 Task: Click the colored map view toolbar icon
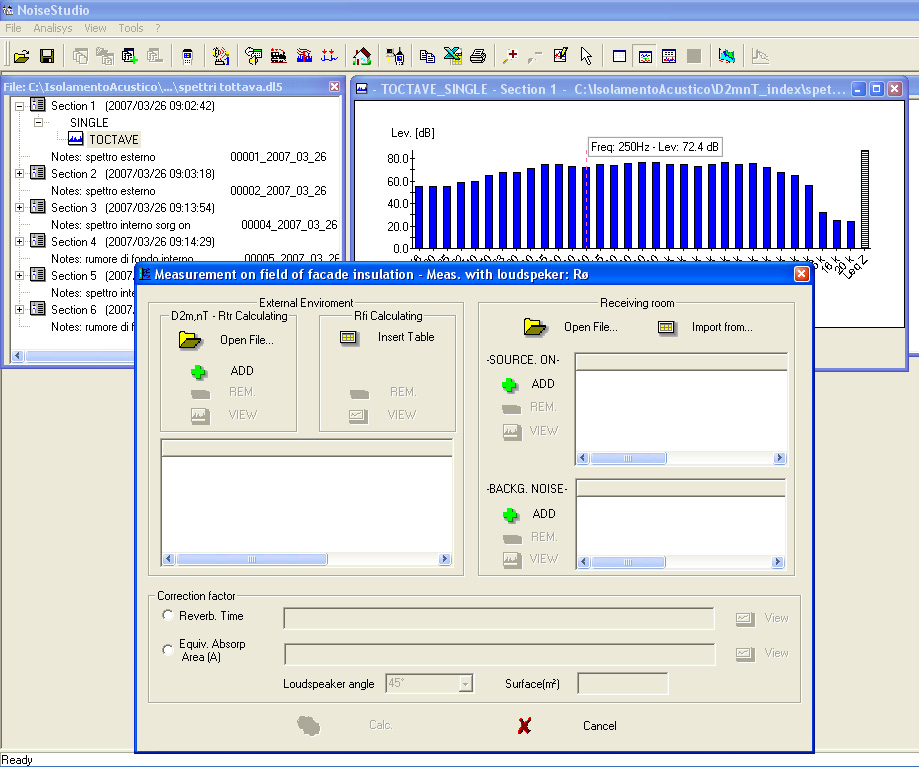click(x=727, y=56)
